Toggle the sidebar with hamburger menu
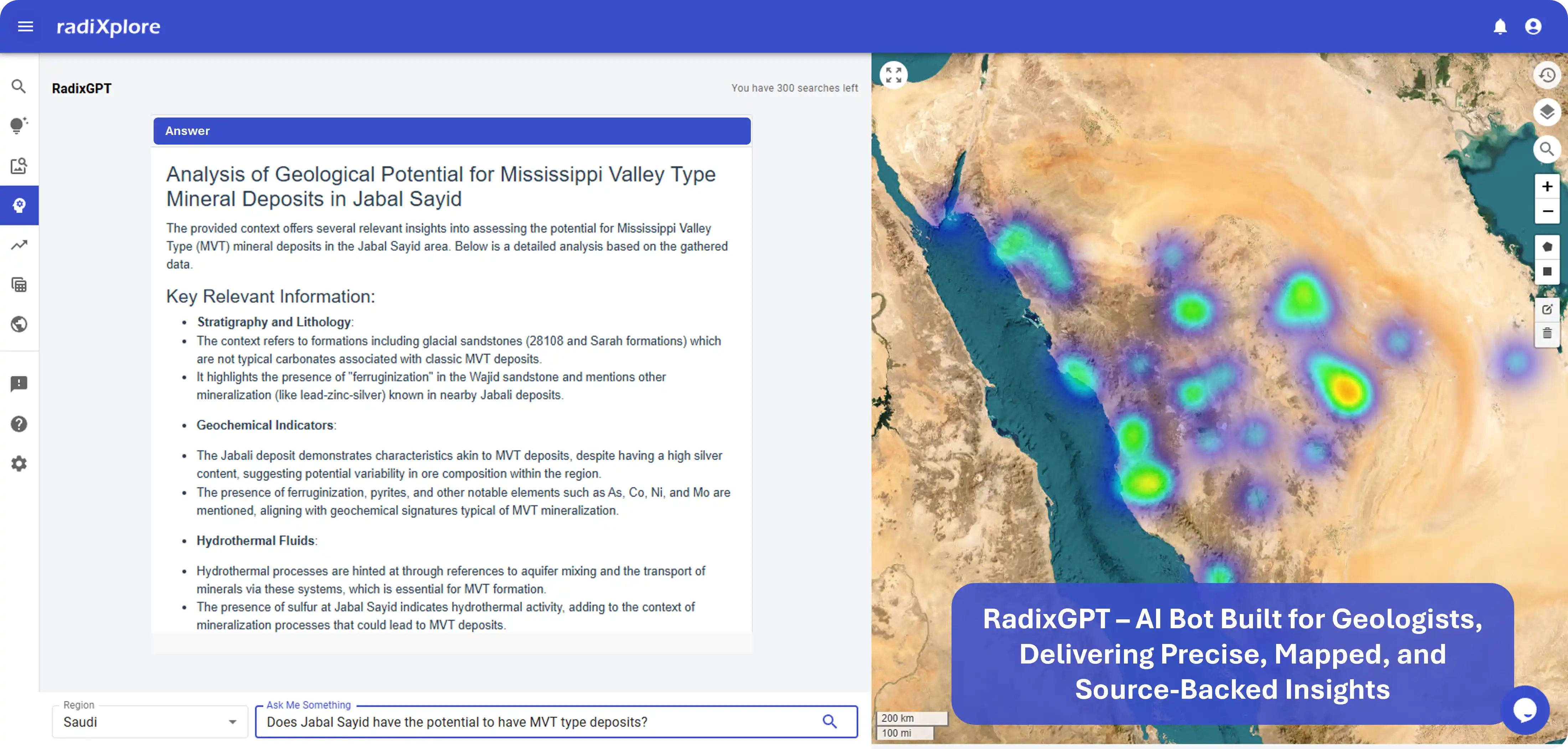This screenshot has height=749, width=1568. [x=26, y=26]
